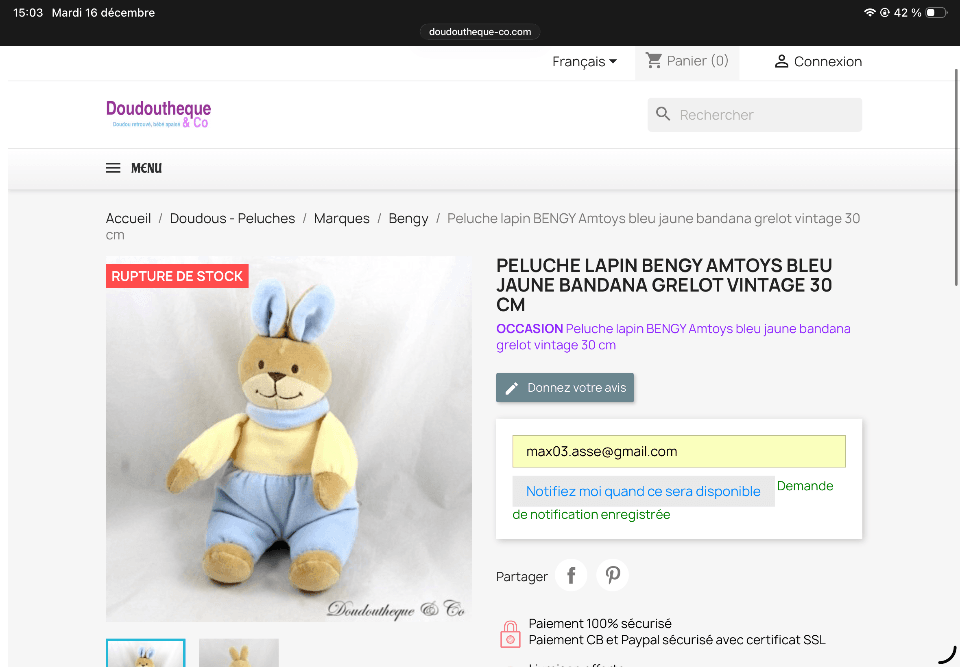
Task: Click the RUPTURE DE STOCK badge
Action: tap(177, 276)
